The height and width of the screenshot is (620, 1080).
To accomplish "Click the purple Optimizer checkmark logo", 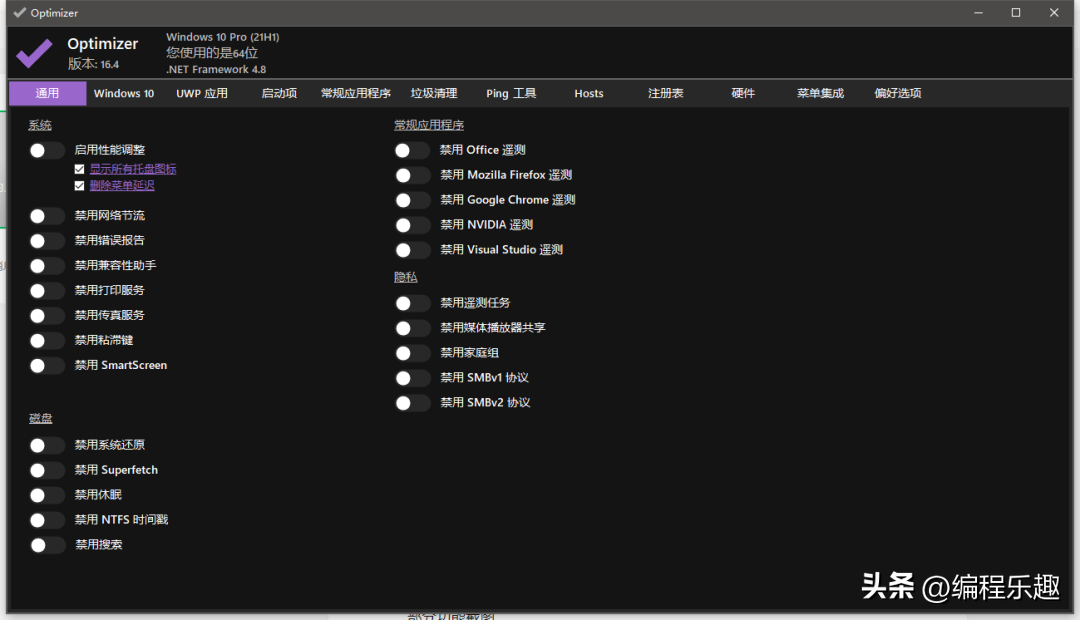I will coord(35,53).
